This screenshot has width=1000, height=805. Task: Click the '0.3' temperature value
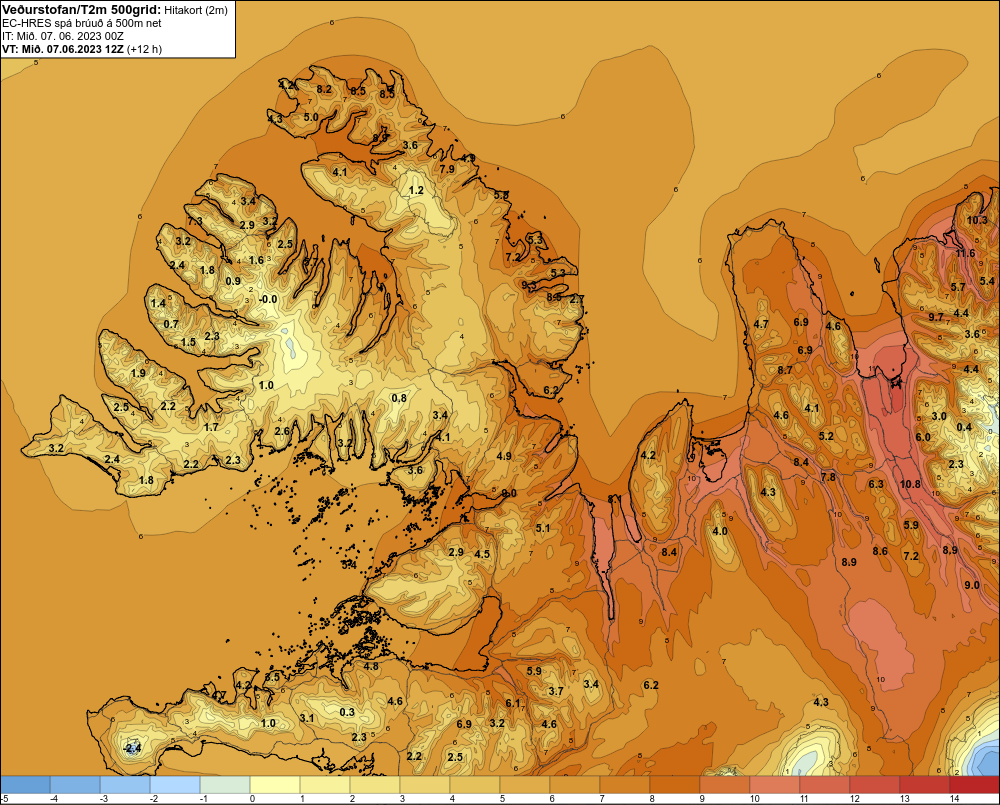[x=347, y=713]
